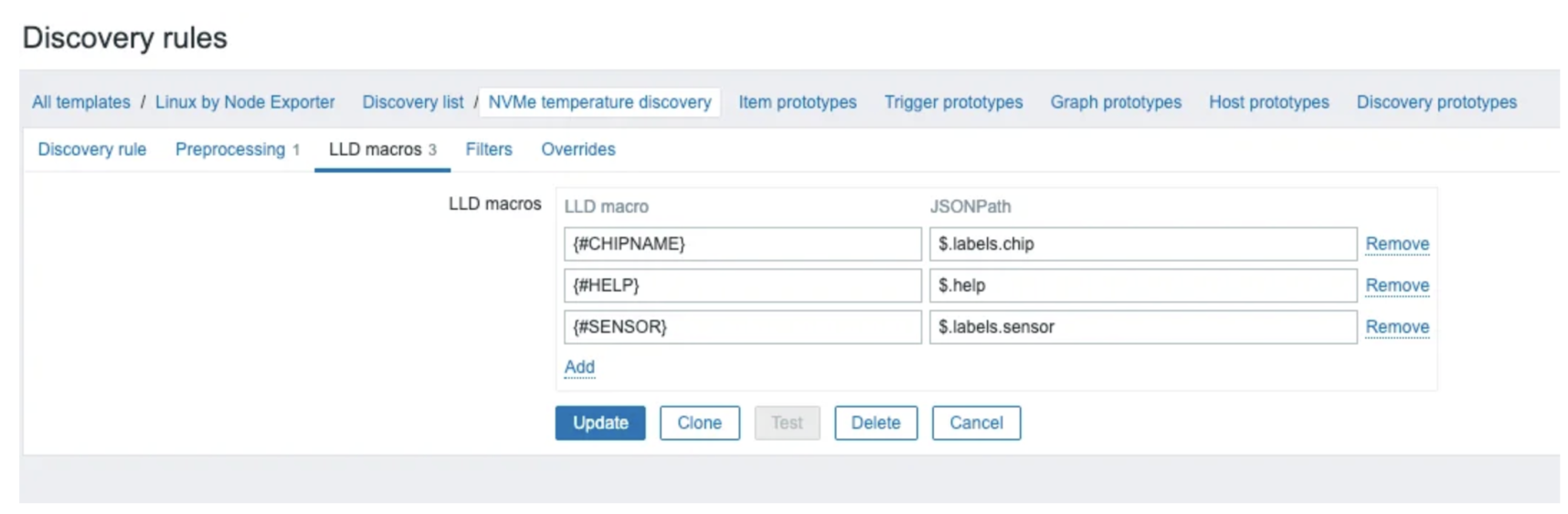Switch to the Discovery rule tab
The image size is (1568, 514).
click(x=92, y=149)
